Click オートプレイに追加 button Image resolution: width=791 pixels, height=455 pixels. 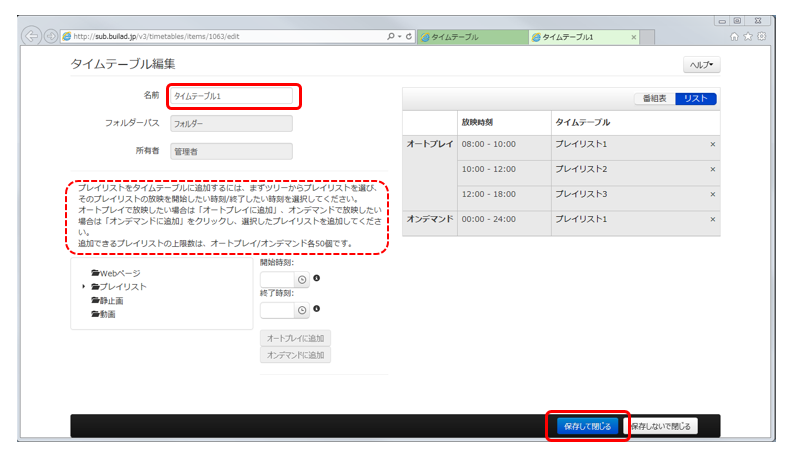(295, 338)
